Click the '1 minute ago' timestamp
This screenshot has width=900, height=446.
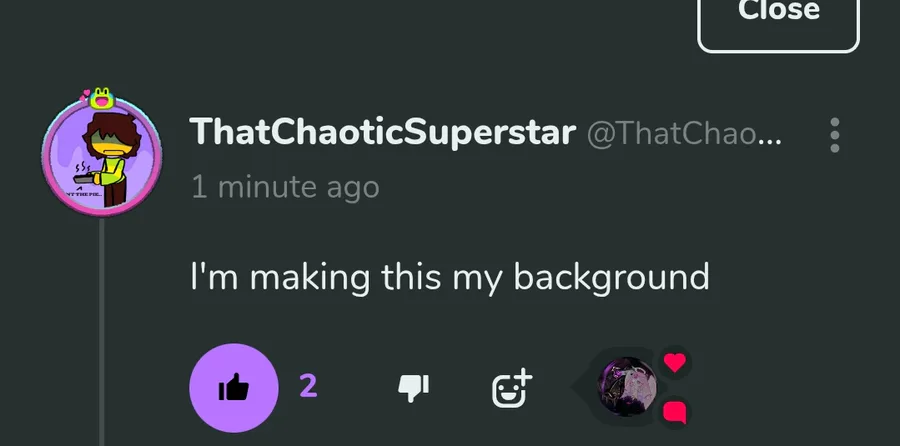pos(285,187)
